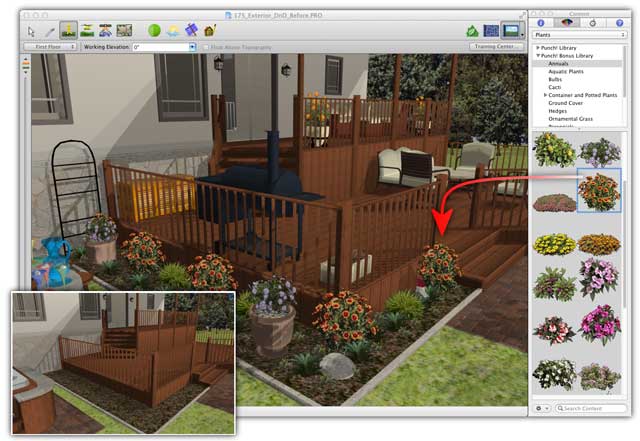Select the highlighted orange flower plant thumbnail

click(x=599, y=190)
